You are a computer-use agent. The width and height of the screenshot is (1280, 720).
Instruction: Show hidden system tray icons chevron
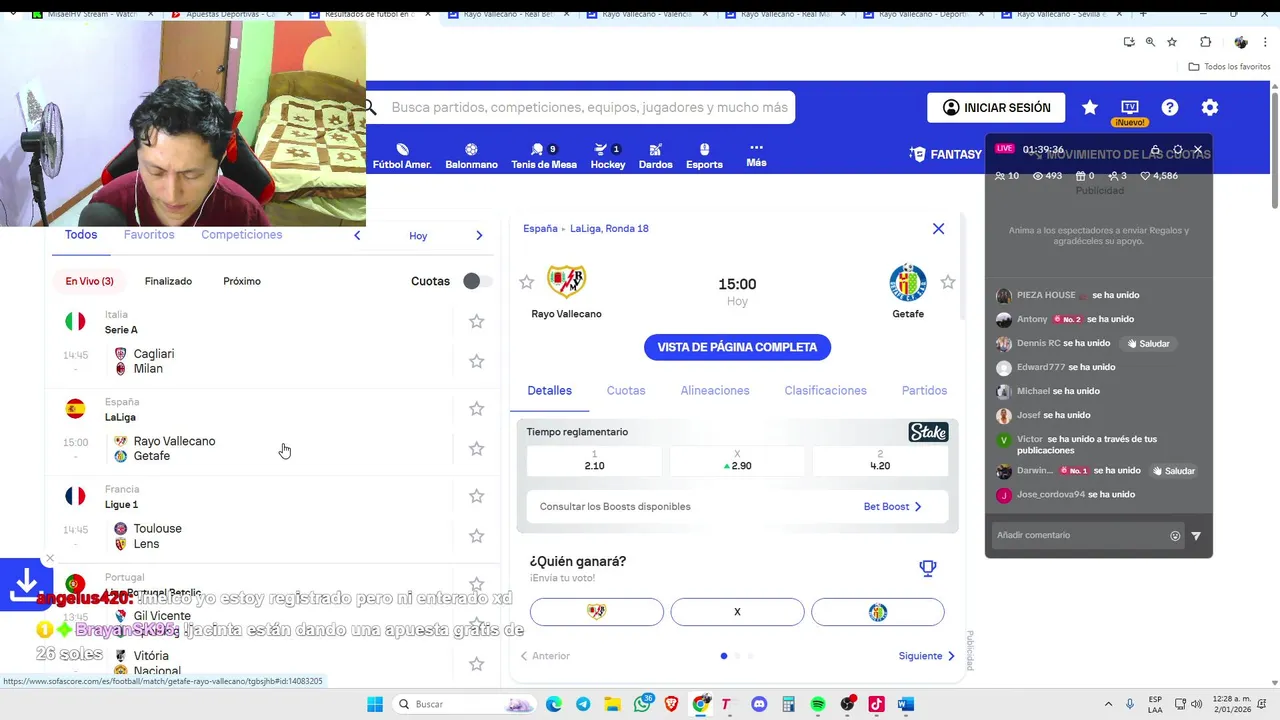pyautogui.click(x=1108, y=704)
